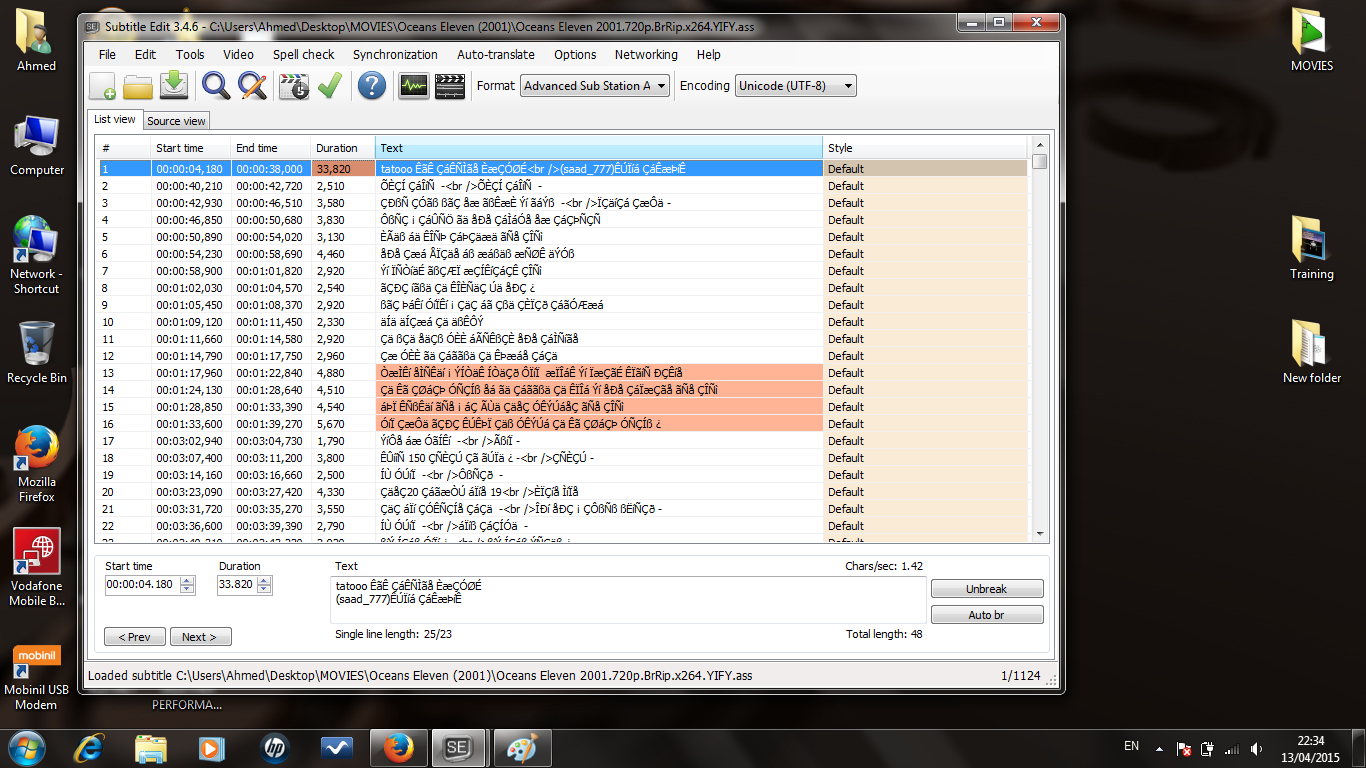1366x768 pixels.
Task: Select the MOVIES folder on the desktop
Action: point(1312,41)
